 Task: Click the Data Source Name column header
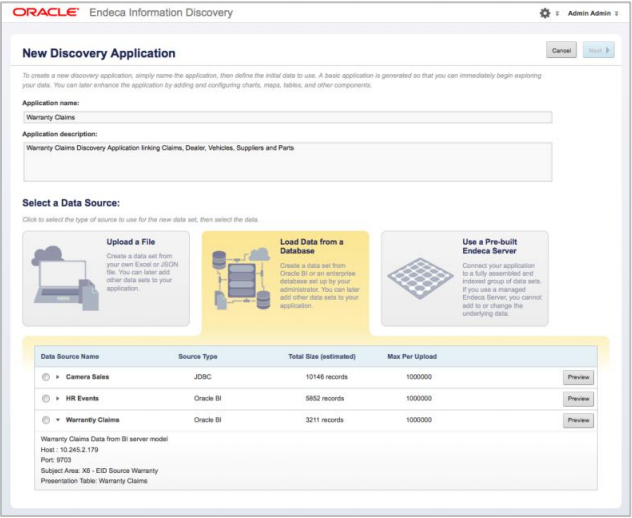70,357
